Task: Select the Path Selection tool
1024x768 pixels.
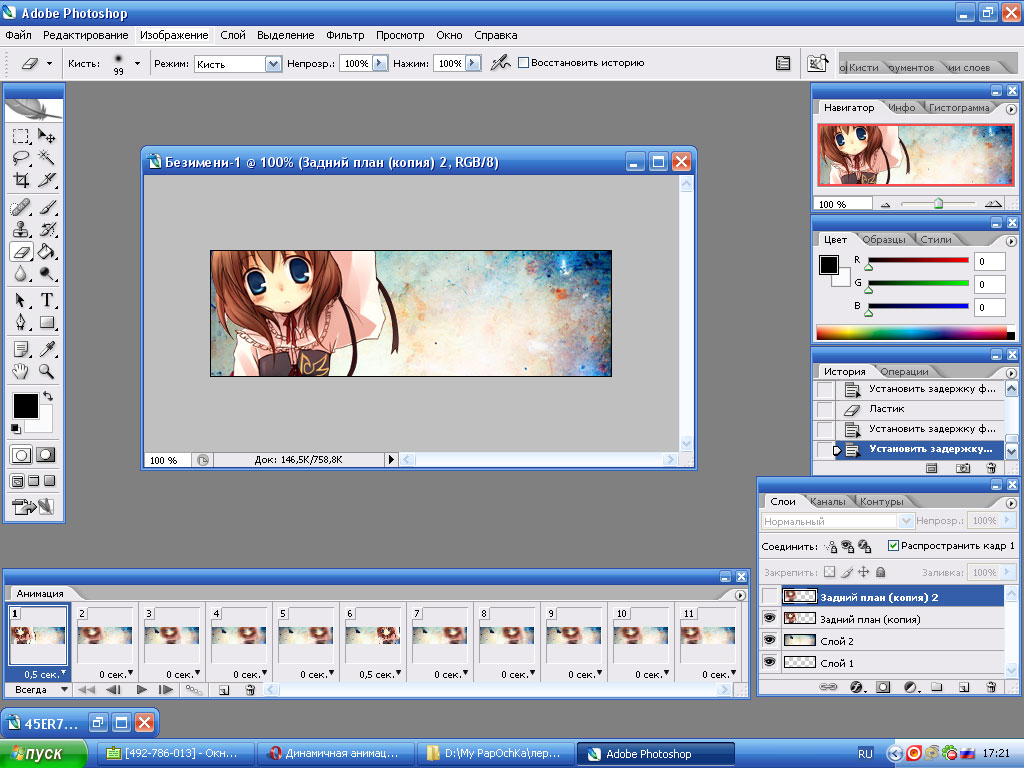Action: point(21,300)
